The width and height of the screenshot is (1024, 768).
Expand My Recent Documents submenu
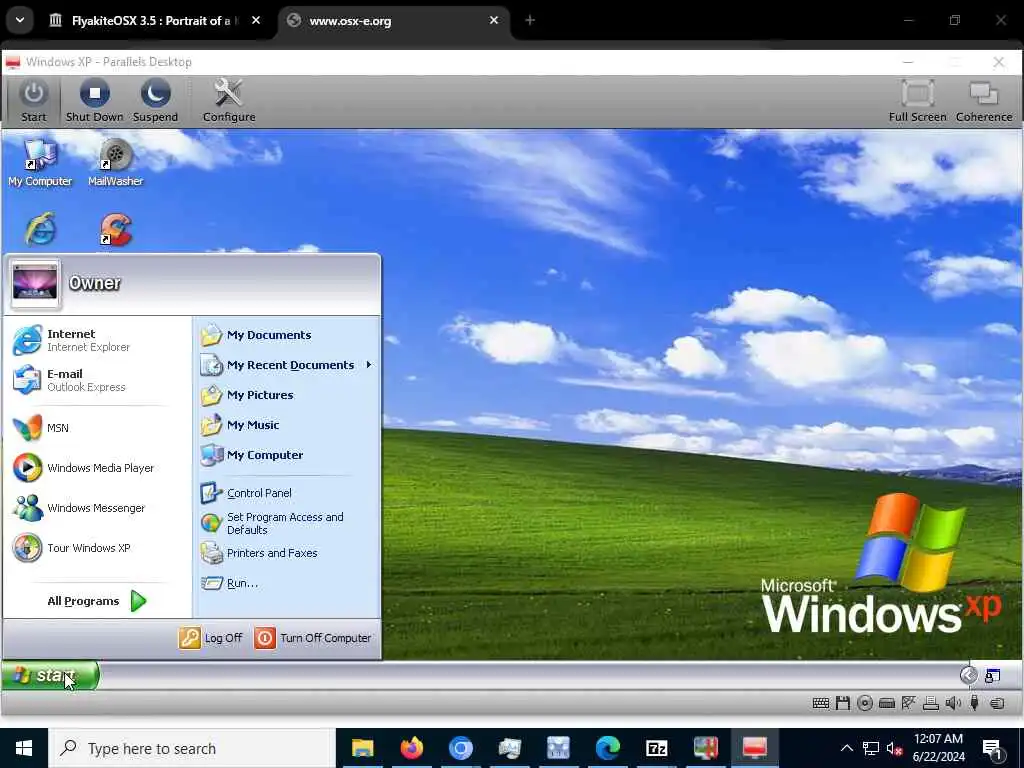tap(287, 365)
